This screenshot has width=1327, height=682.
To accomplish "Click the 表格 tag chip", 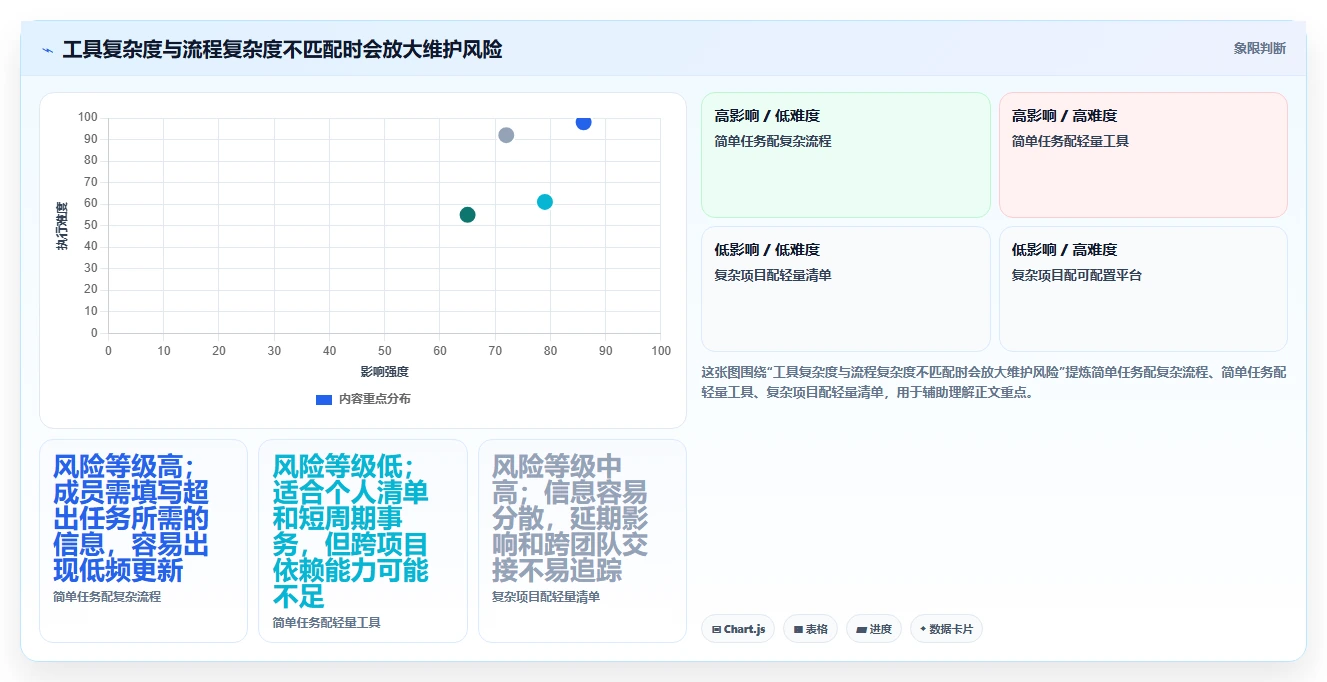I will pos(810,629).
